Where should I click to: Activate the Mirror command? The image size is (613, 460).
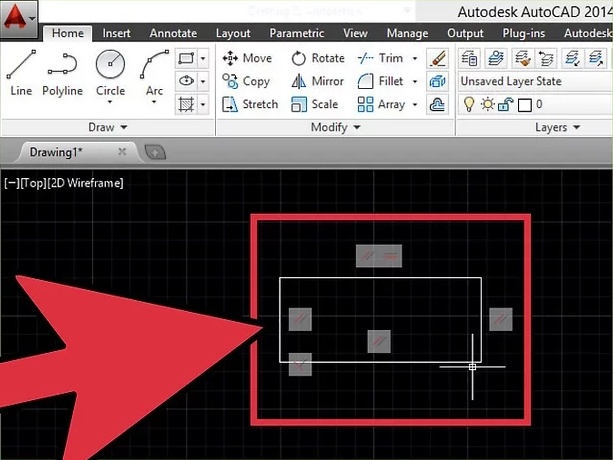(317, 81)
